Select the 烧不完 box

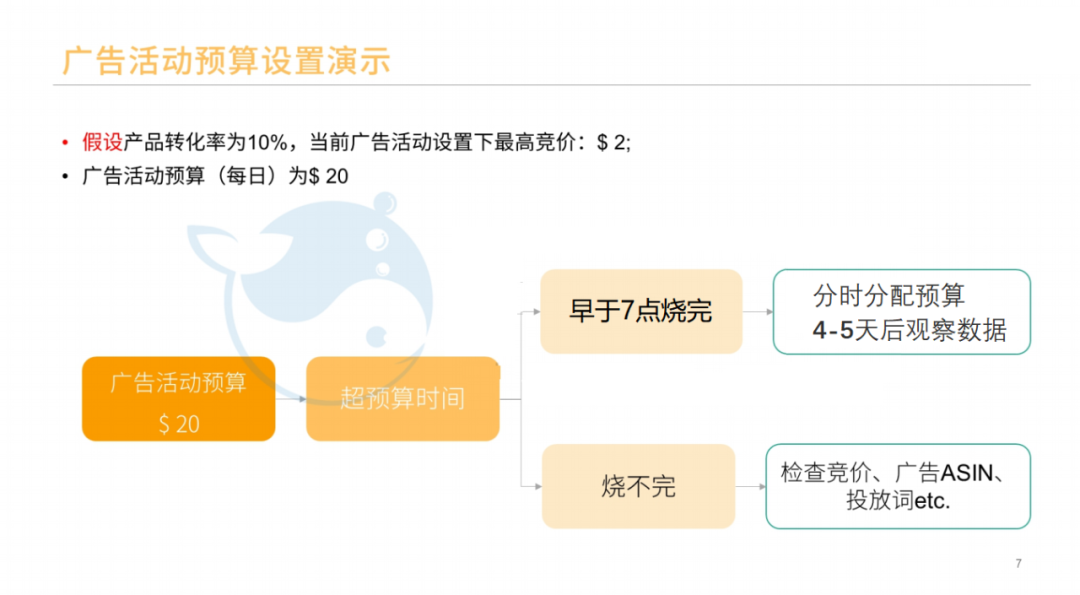tap(638, 486)
